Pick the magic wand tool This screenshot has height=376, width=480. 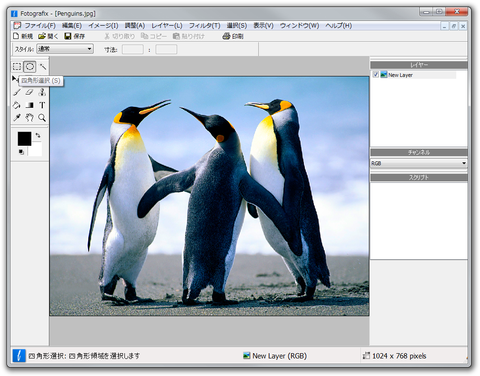pyautogui.click(x=43, y=67)
